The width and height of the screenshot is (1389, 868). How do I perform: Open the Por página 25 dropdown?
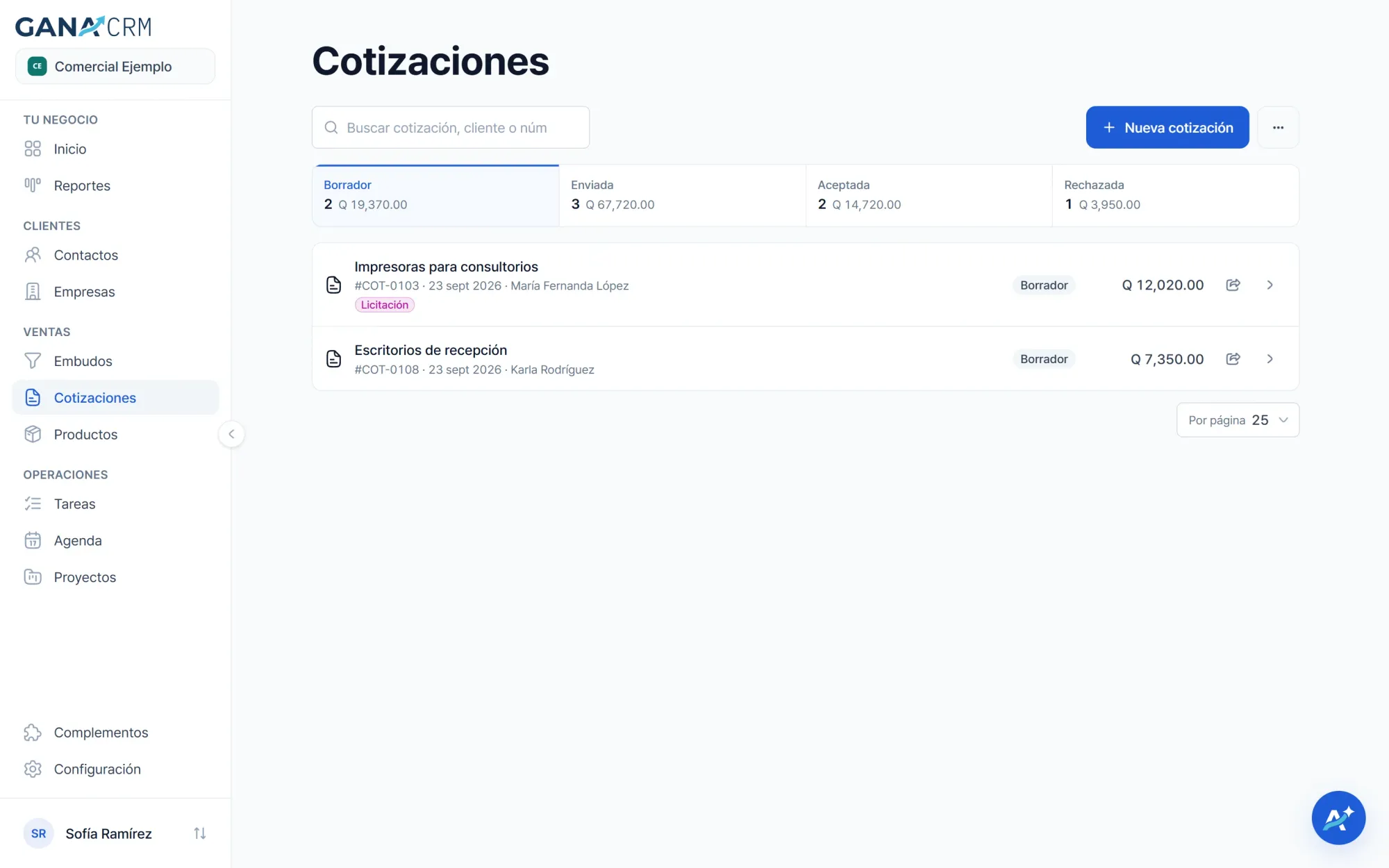[x=1238, y=420]
